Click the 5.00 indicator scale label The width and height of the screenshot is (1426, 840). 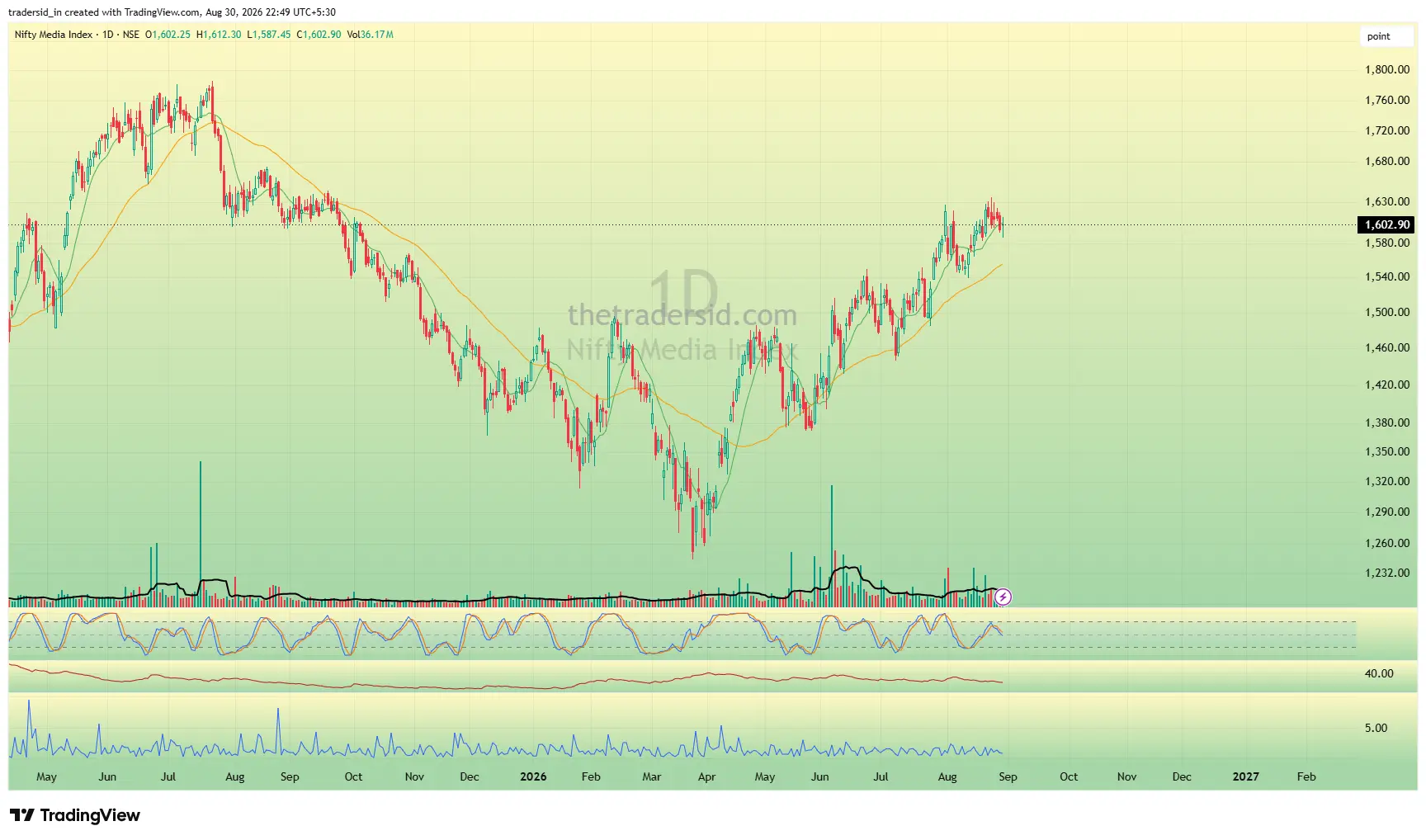pos(1376,728)
